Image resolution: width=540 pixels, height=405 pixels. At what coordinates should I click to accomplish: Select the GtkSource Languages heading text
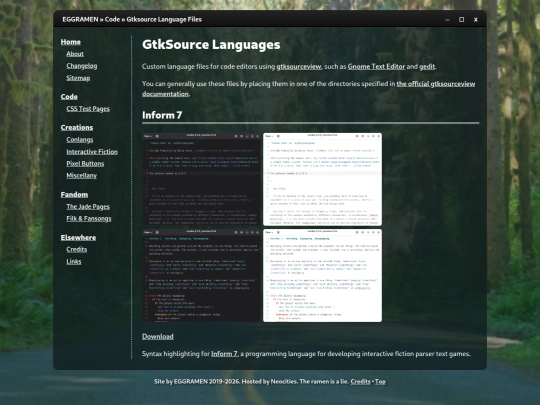click(211, 45)
